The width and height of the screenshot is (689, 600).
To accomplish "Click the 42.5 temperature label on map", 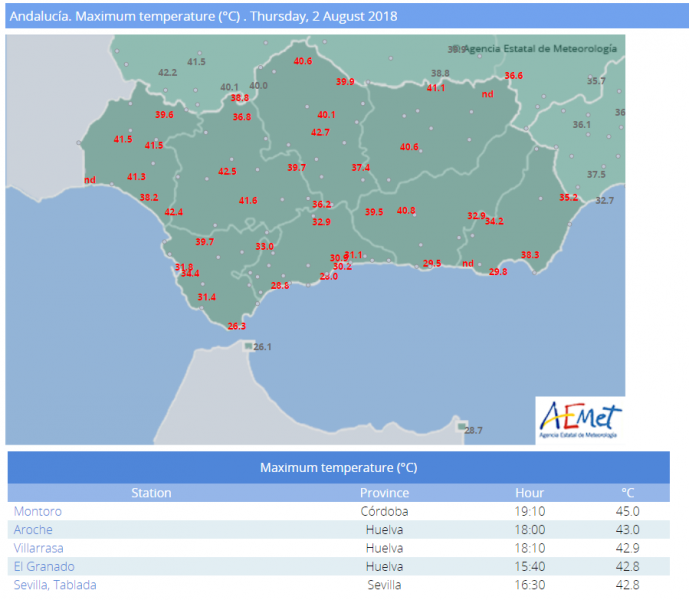I will point(227,171).
